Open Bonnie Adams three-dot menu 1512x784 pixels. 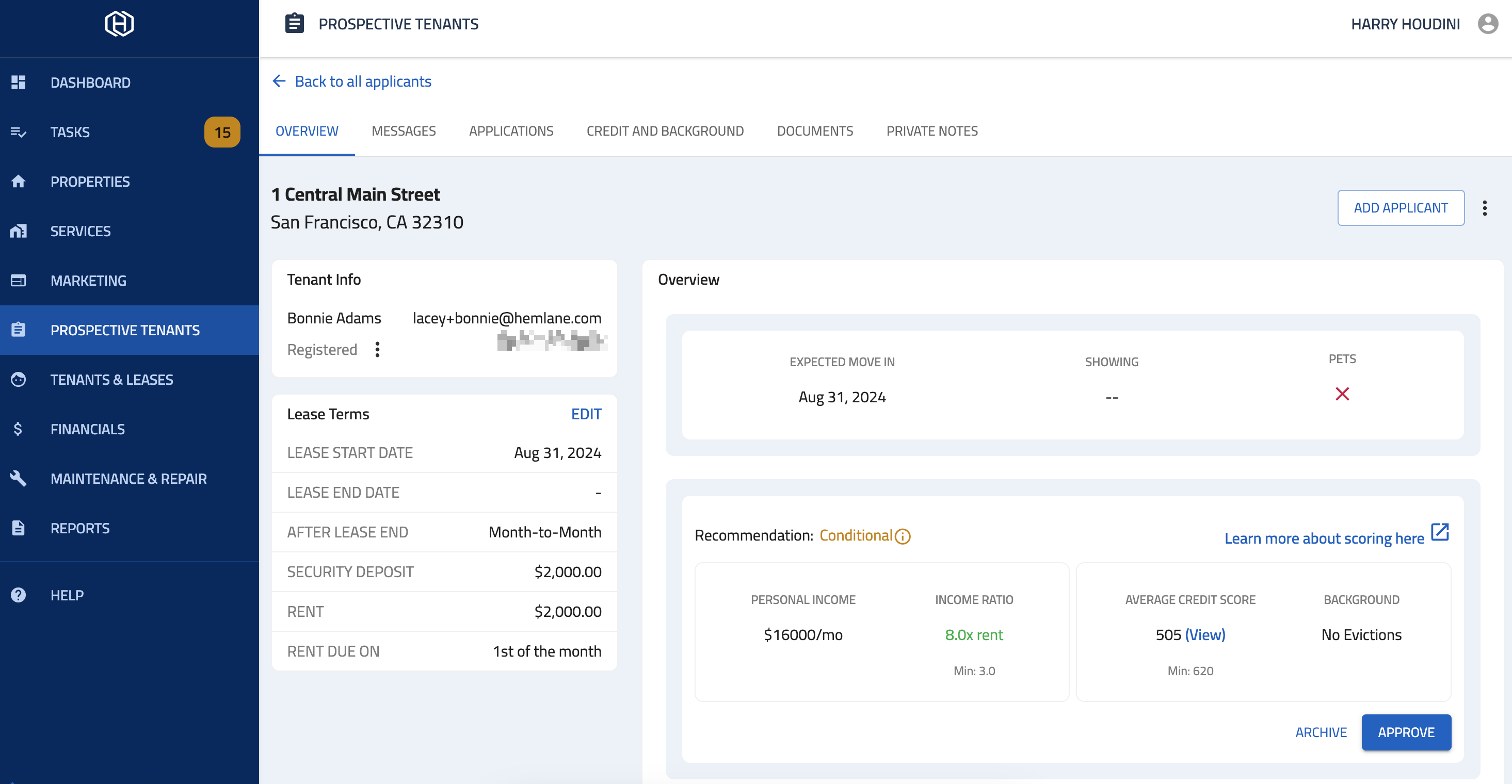click(x=377, y=349)
